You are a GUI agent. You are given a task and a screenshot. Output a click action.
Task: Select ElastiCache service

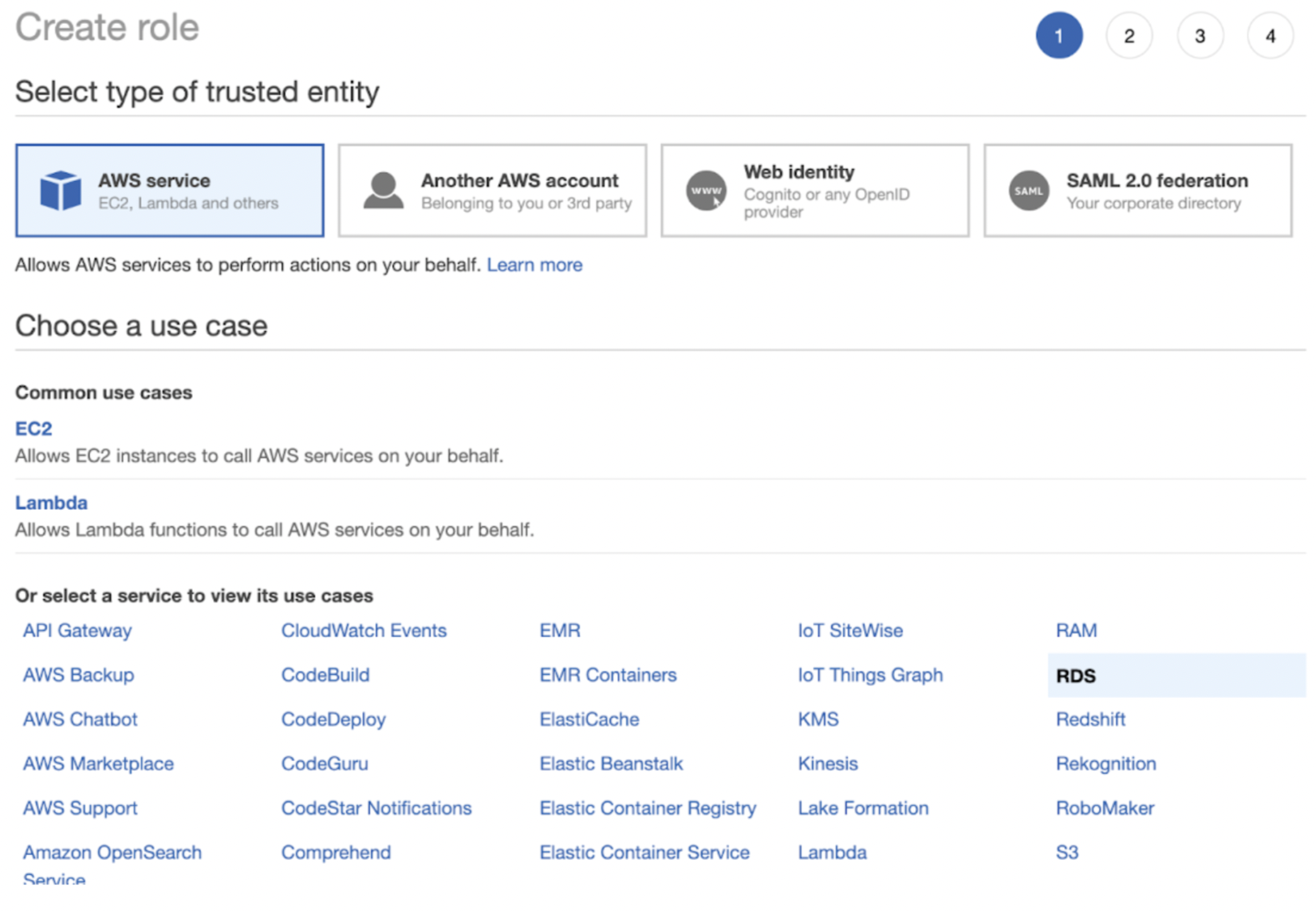point(589,719)
